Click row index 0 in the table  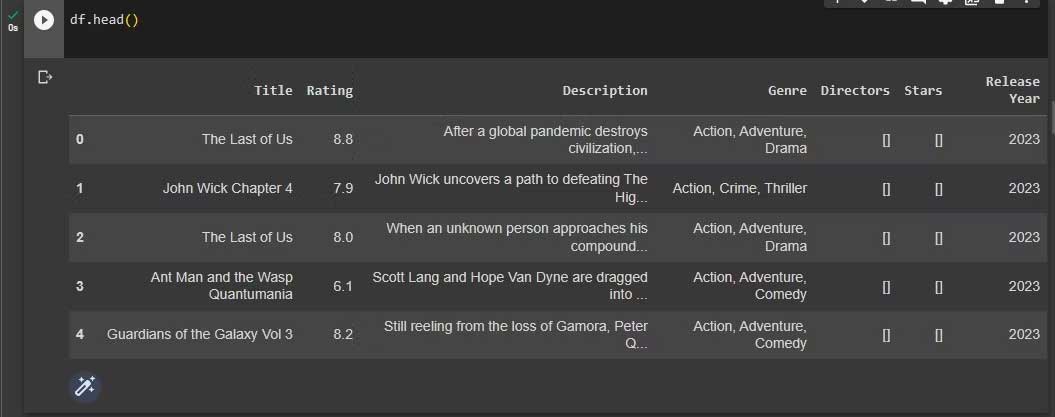[x=80, y=139]
